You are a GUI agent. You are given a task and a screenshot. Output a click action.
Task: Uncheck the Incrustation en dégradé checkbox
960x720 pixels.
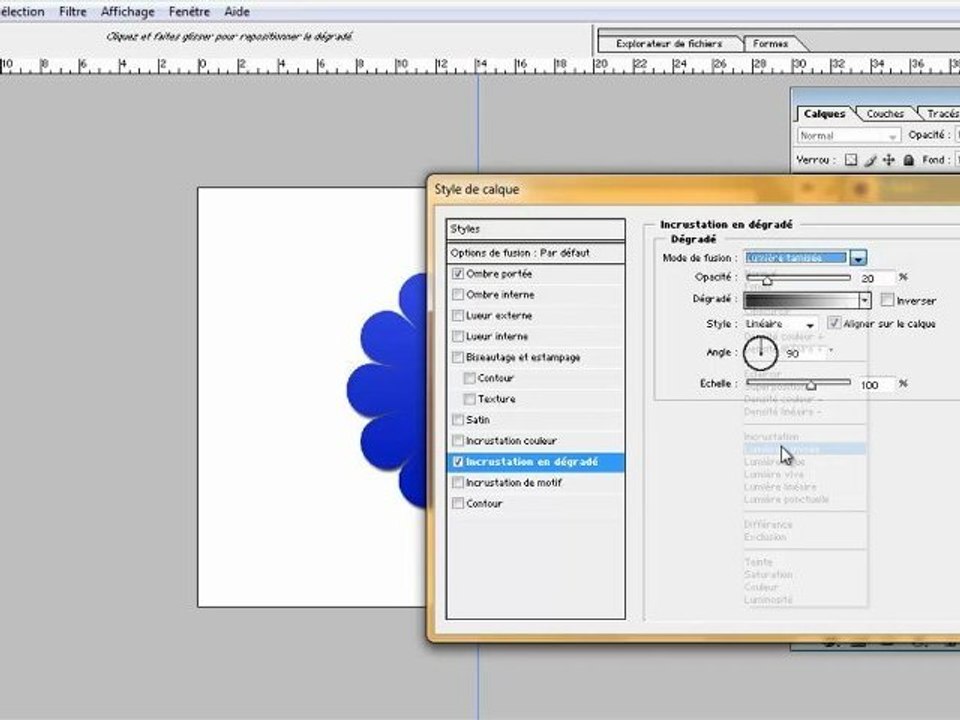458,462
